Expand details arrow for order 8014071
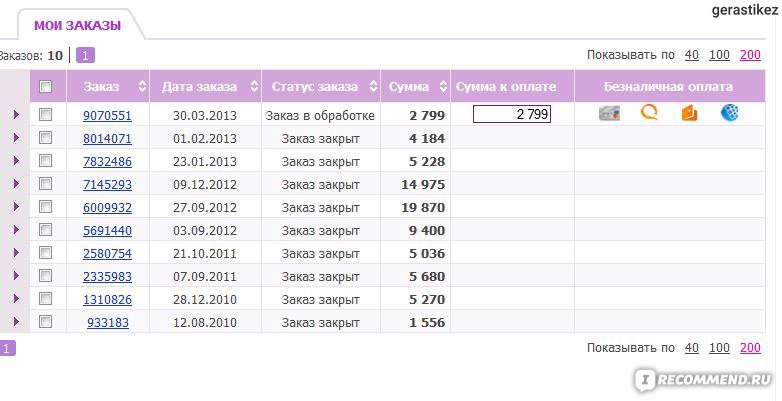 point(16,138)
